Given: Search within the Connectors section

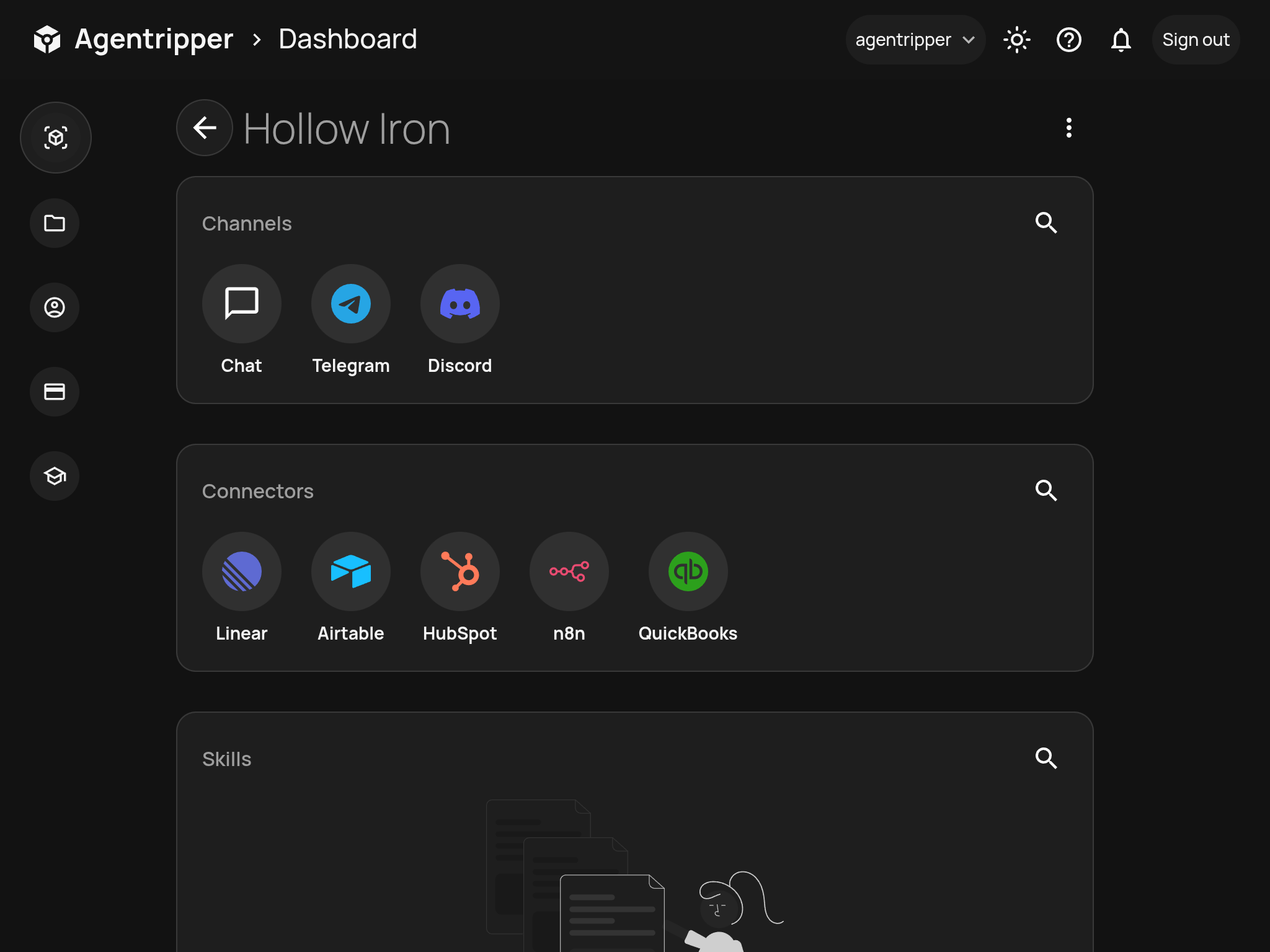Looking at the screenshot, I should 1046,491.
